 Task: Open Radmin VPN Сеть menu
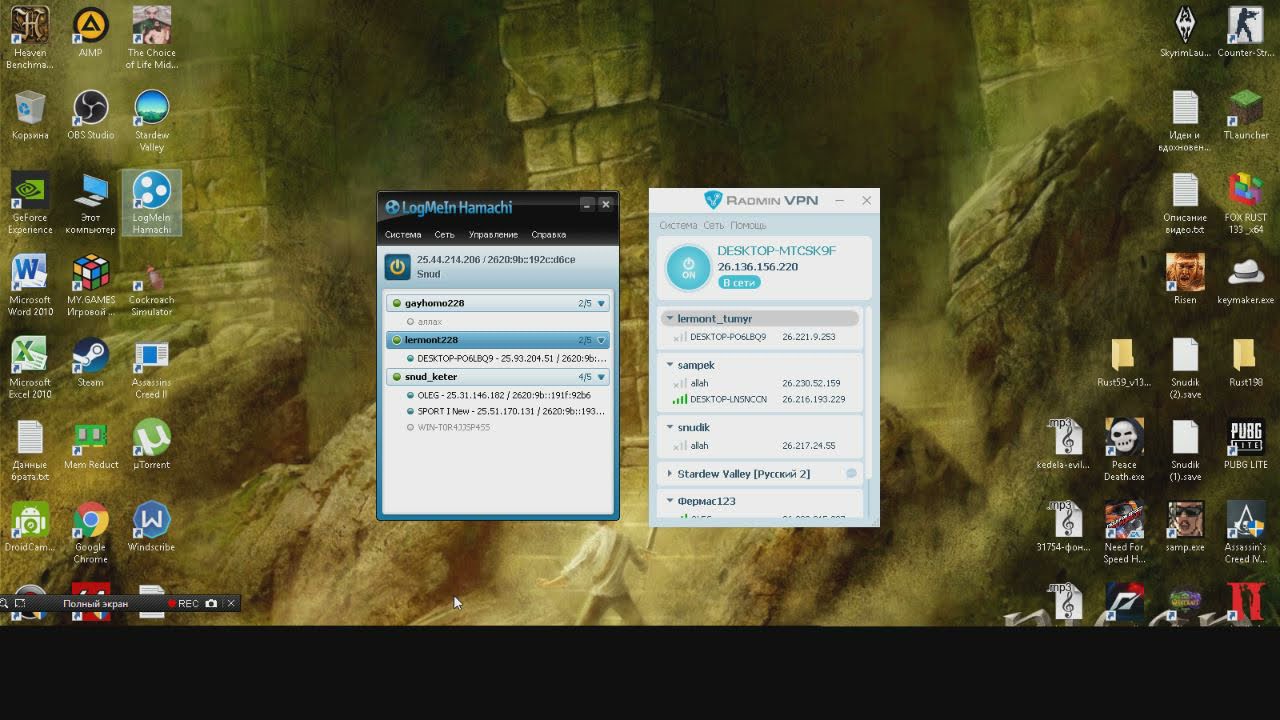713,225
